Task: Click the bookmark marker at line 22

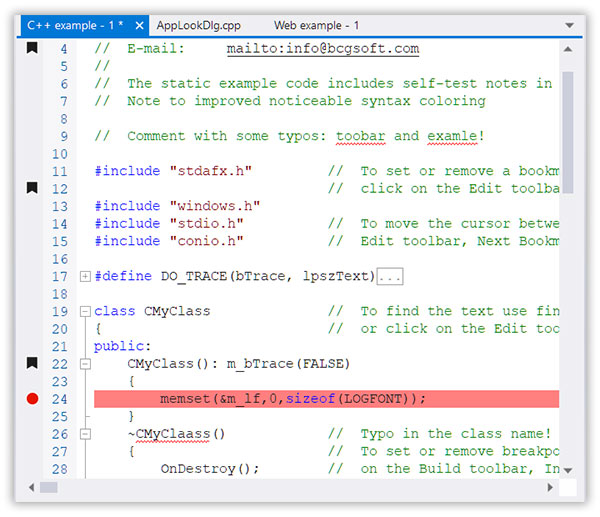Action: [x=32, y=363]
